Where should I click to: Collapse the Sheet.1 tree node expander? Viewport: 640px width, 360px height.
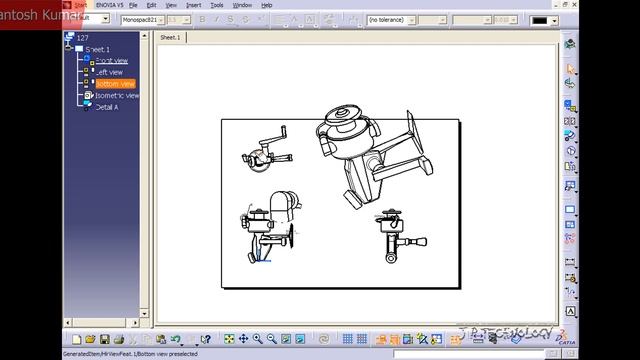(x=69, y=49)
